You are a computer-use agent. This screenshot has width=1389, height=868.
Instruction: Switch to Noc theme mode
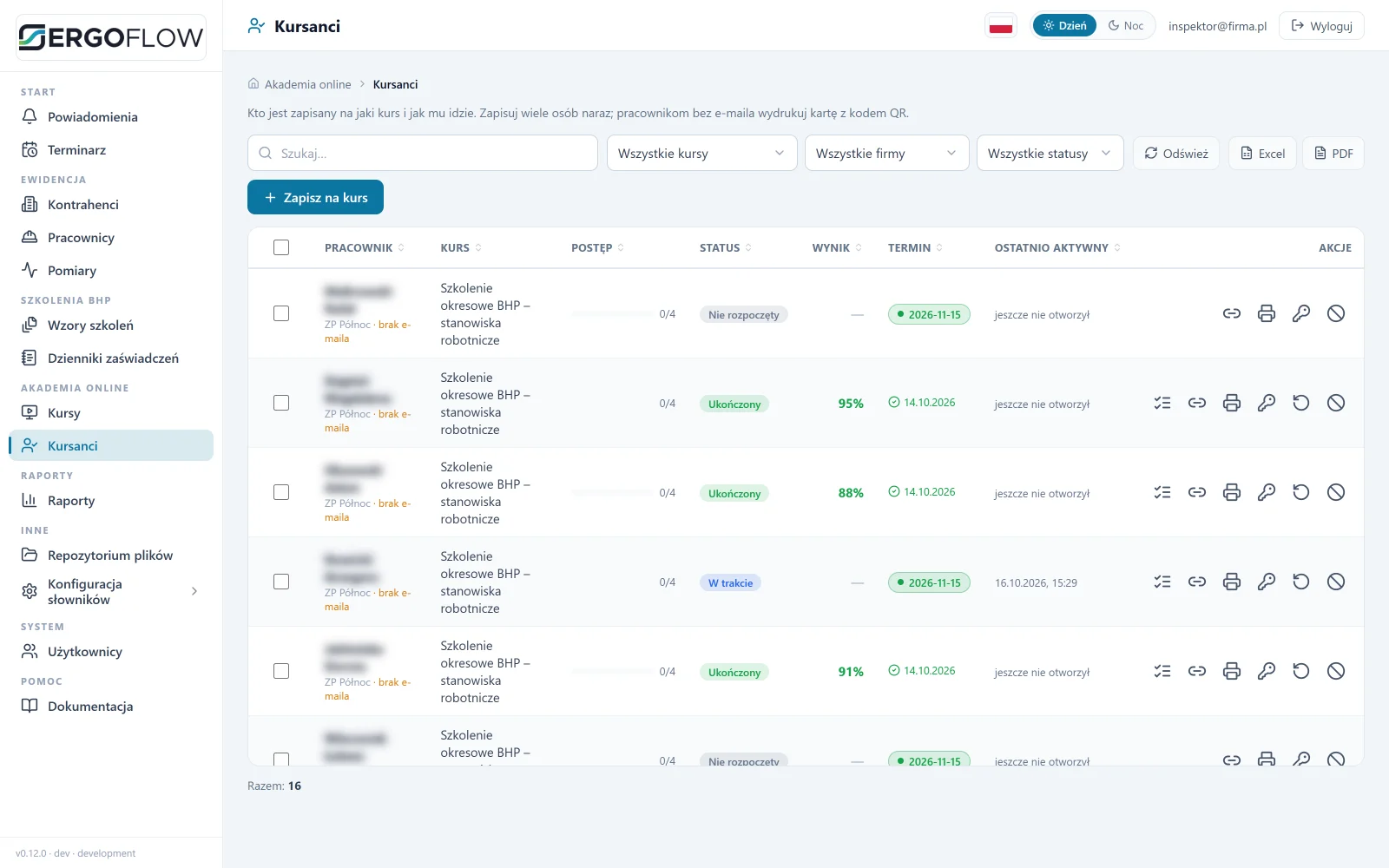1126,26
